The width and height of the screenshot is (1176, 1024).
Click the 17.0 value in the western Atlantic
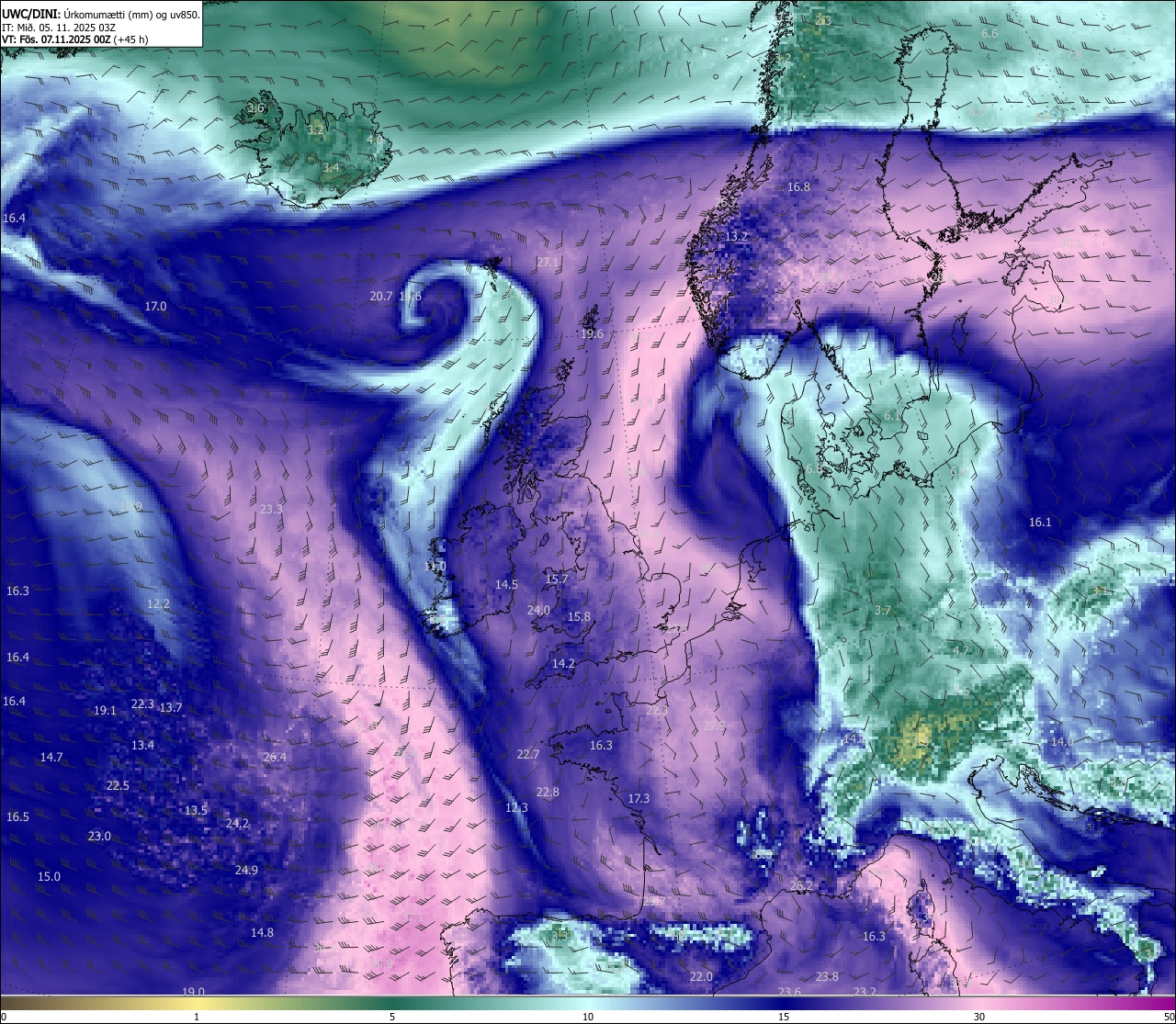point(156,307)
